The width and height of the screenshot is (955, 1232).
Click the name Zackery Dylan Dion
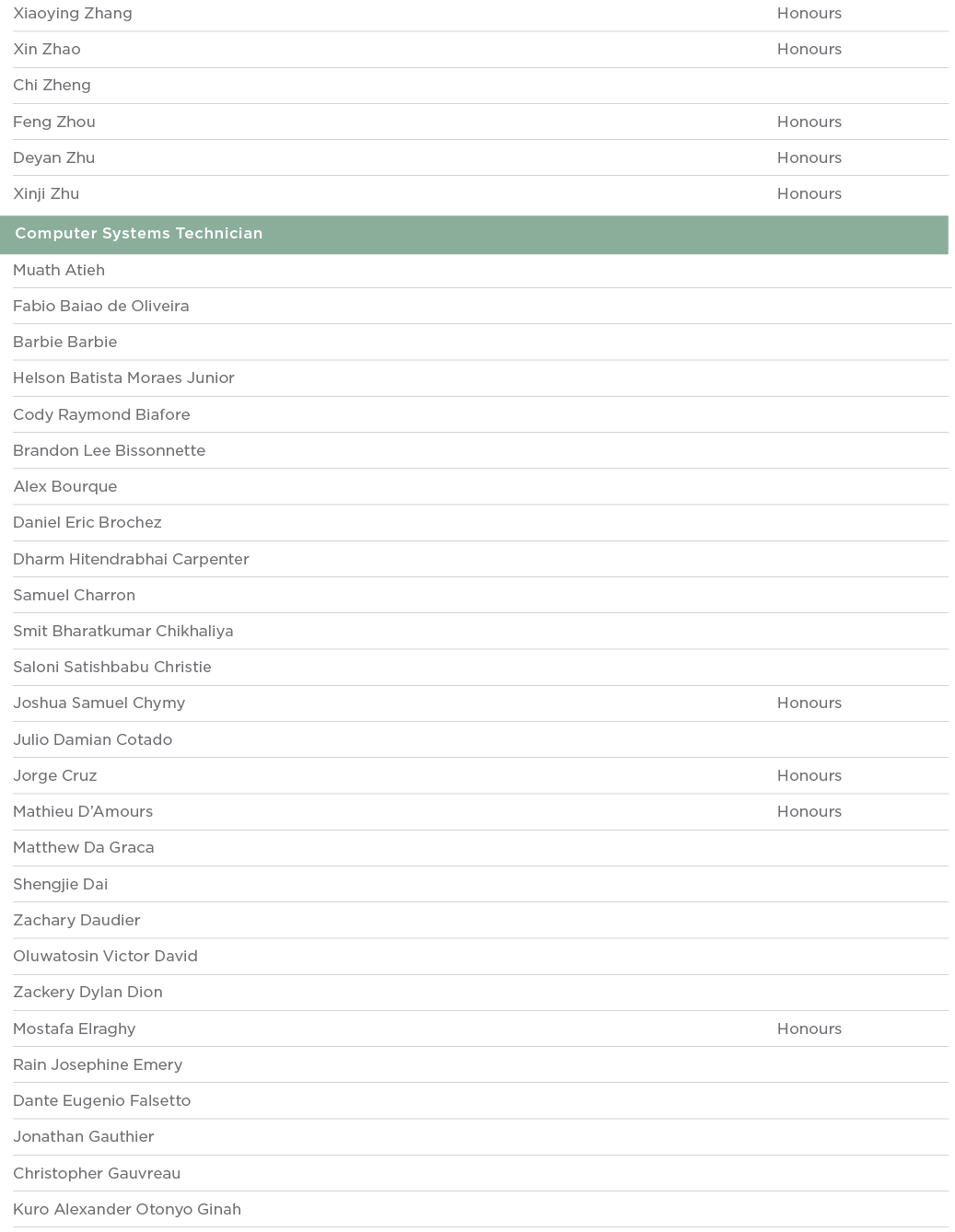coord(87,992)
